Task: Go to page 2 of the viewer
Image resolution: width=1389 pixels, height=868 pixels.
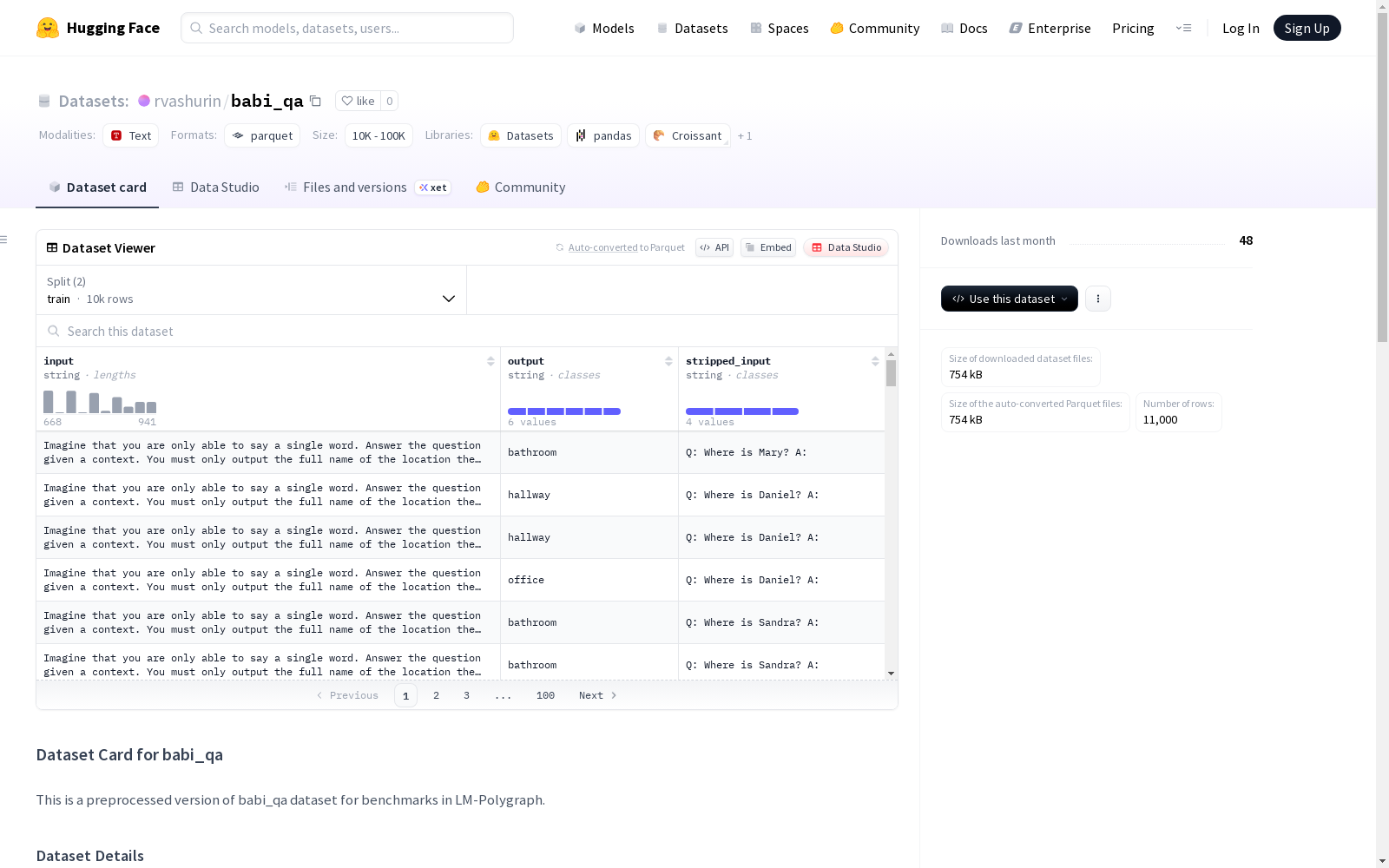Action: click(436, 695)
